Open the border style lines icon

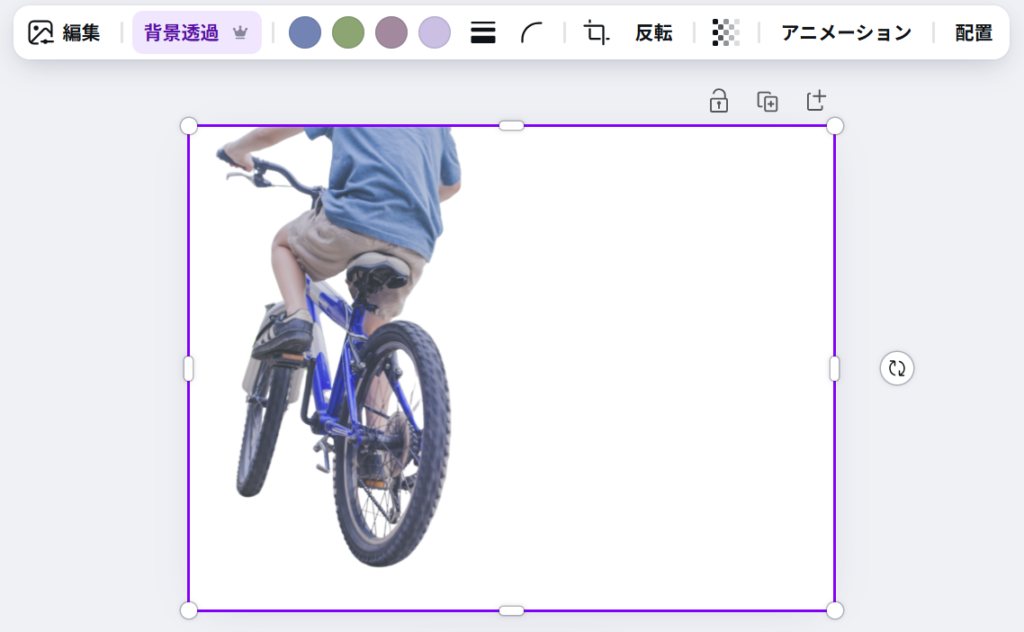(x=483, y=33)
